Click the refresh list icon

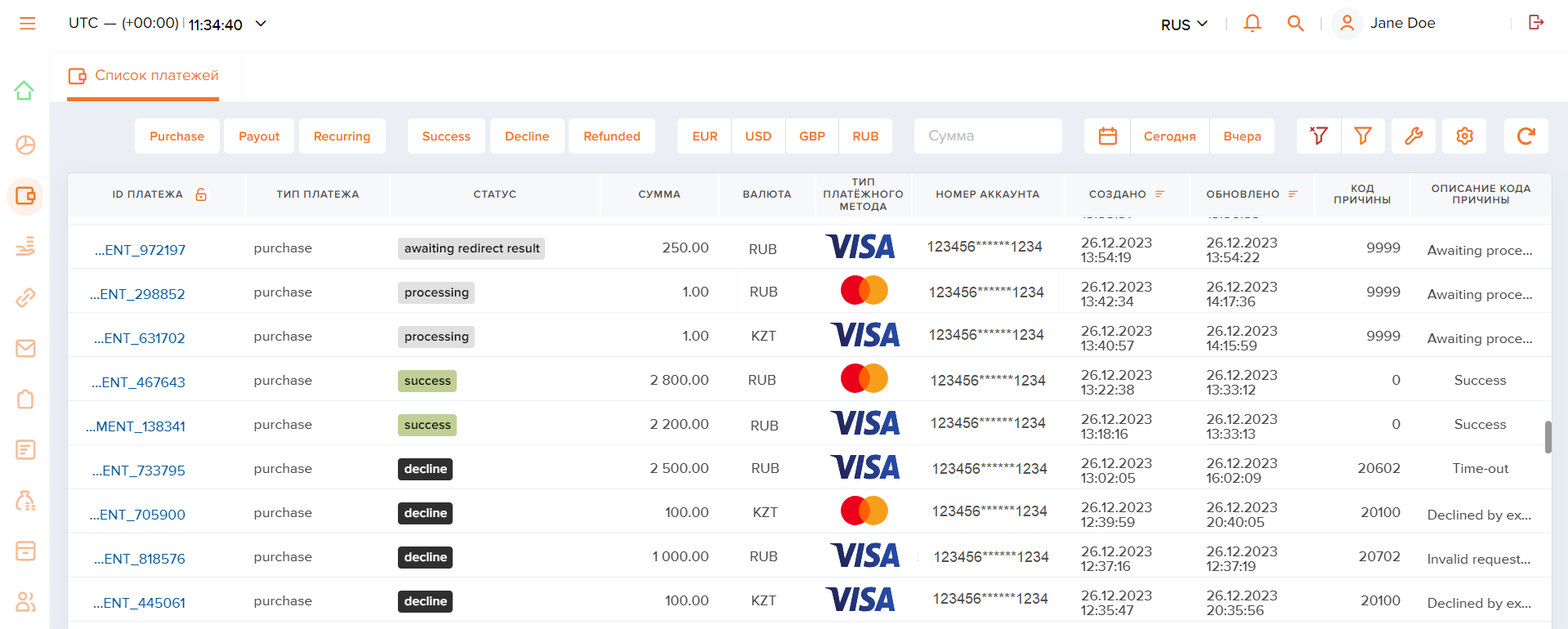1526,136
